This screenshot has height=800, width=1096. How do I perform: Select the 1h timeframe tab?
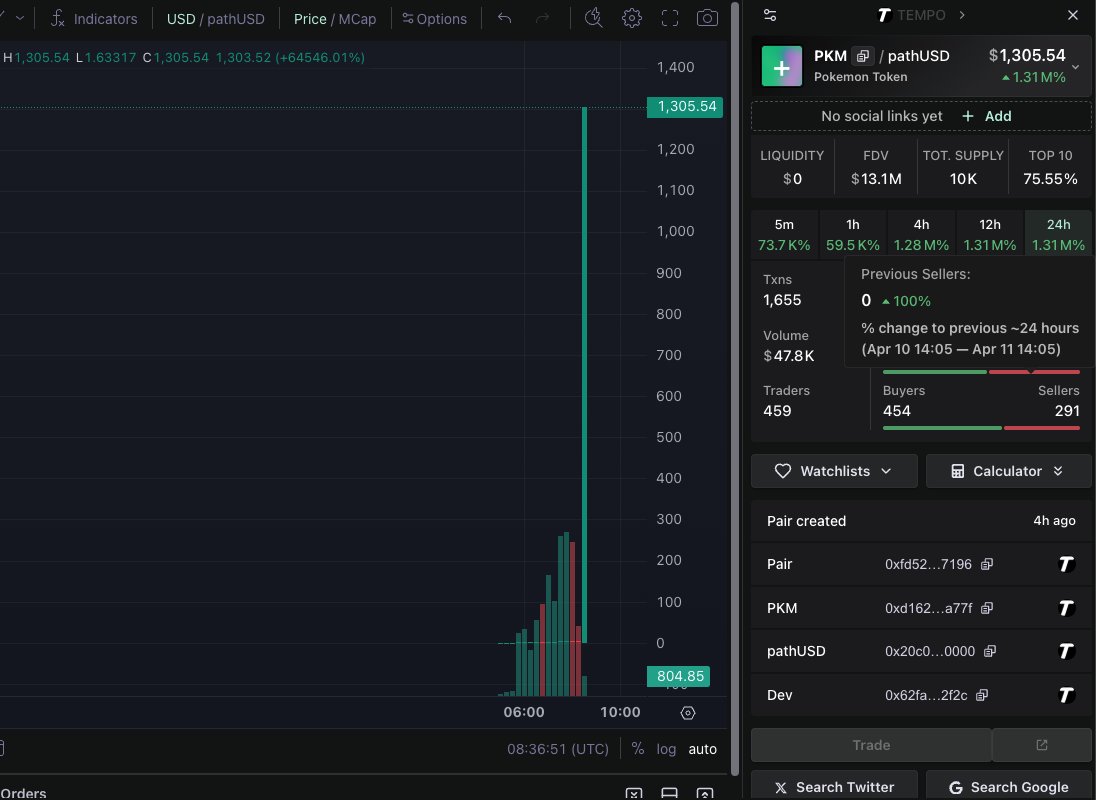853,234
